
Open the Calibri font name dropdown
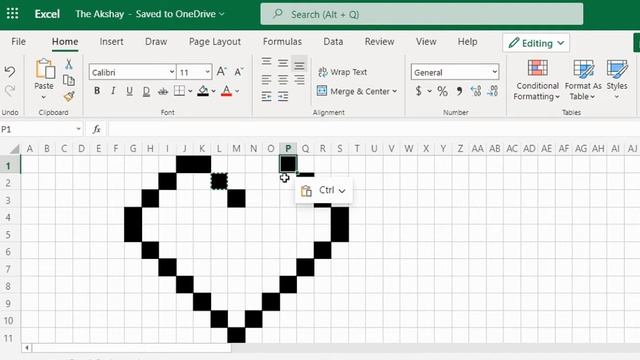172,72
